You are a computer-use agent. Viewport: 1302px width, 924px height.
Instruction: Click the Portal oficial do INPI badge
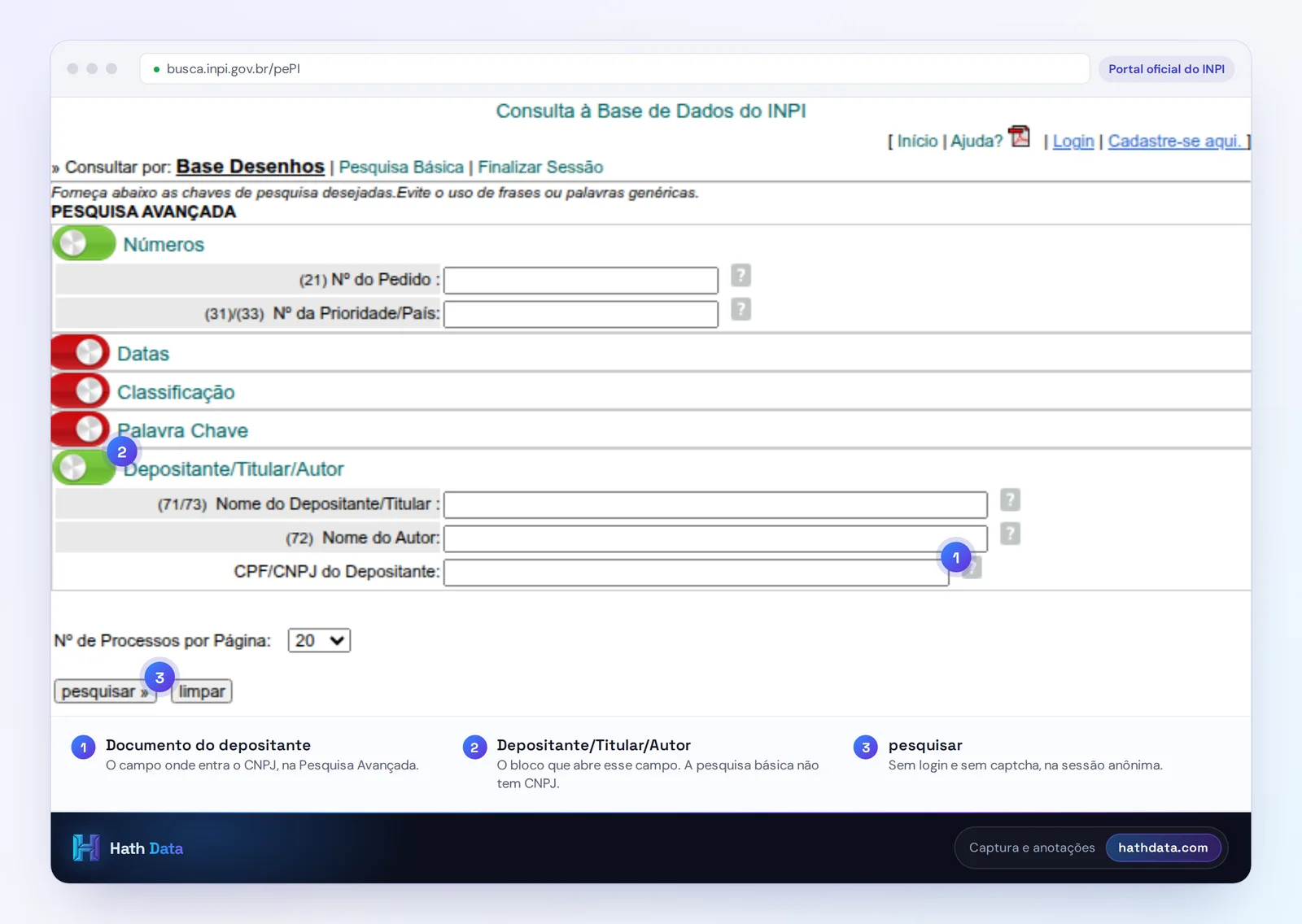[x=1166, y=69]
